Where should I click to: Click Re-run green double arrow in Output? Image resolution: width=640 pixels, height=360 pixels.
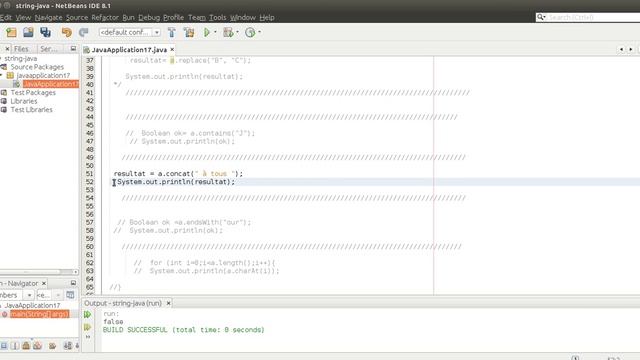tap(87, 314)
